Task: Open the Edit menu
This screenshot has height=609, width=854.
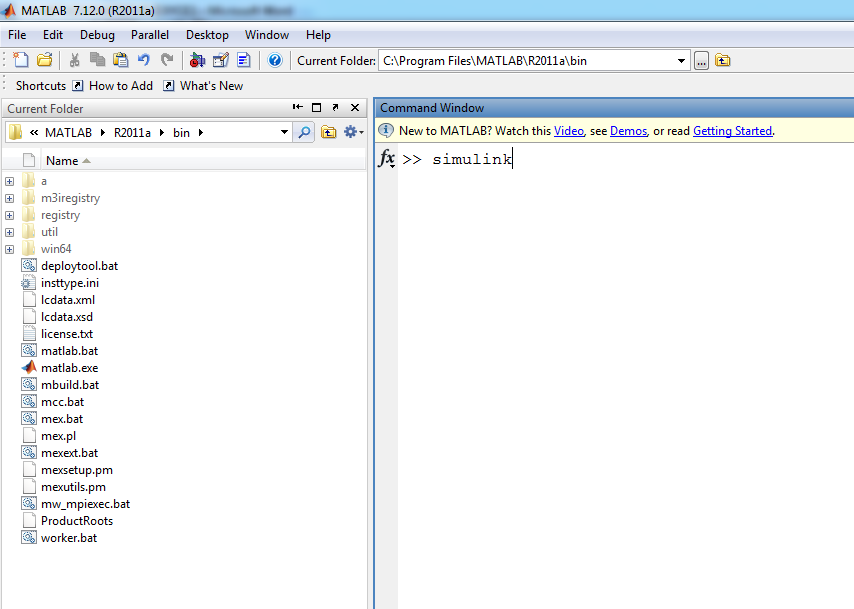Action: click(x=53, y=35)
